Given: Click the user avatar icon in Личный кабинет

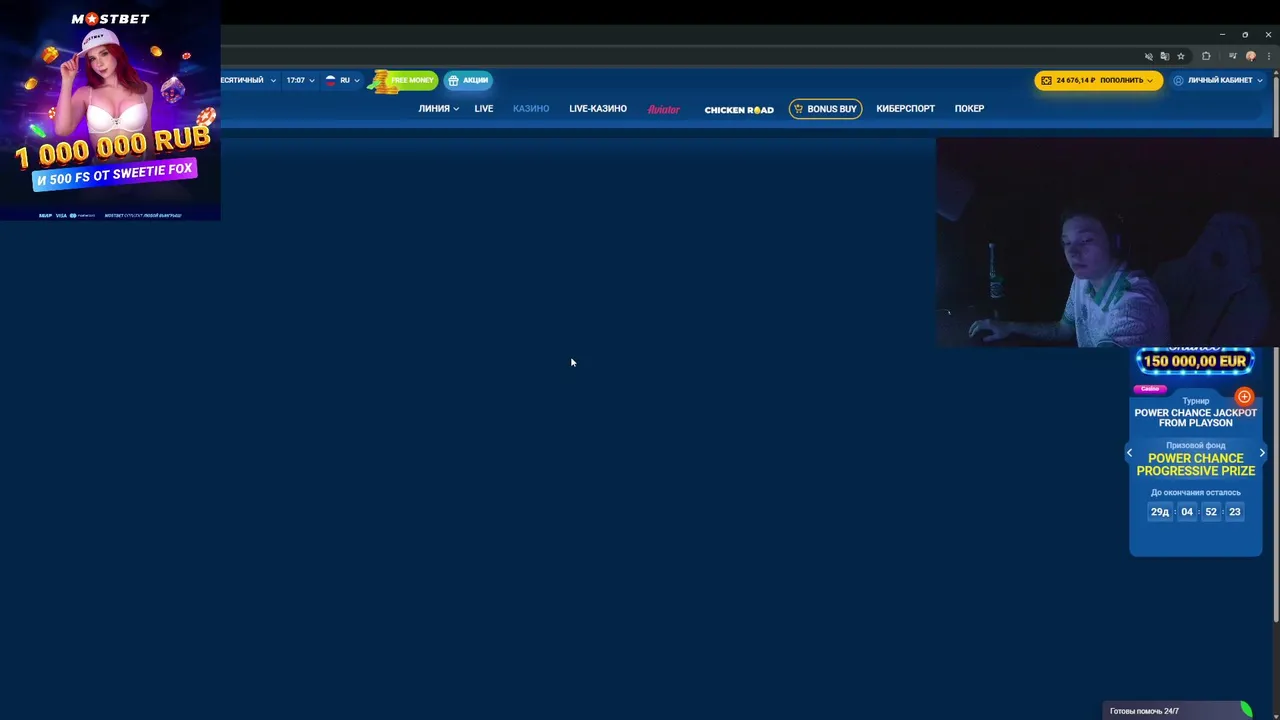Looking at the screenshot, I should [x=1178, y=80].
